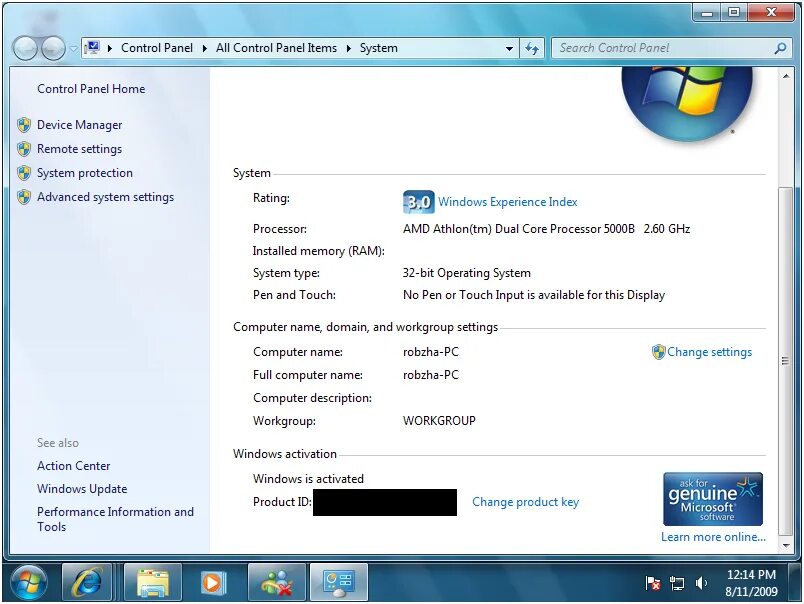Open Windows Explorer from taskbar

point(153,582)
